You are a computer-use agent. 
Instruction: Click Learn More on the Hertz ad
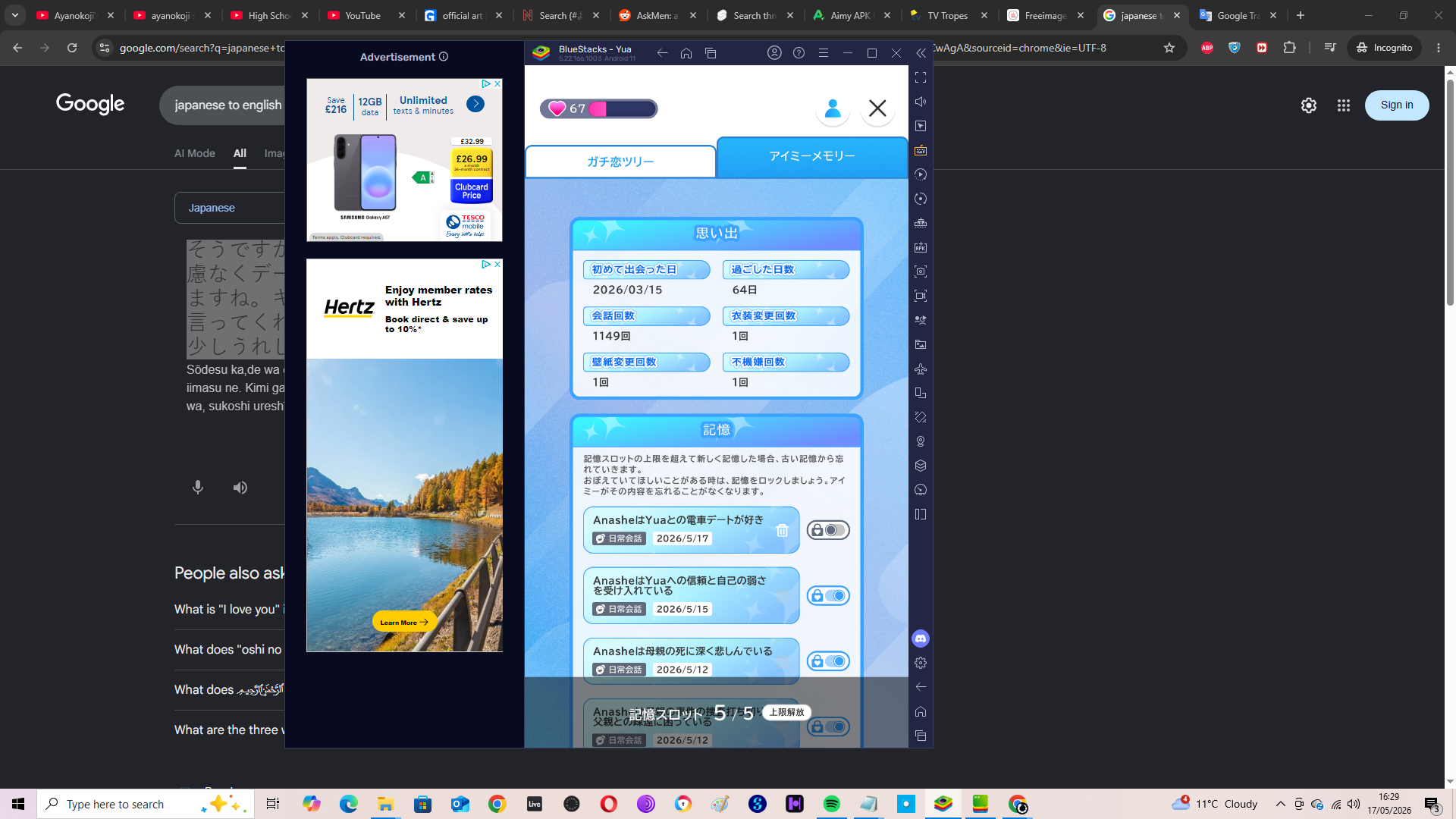pyautogui.click(x=404, y=622)
